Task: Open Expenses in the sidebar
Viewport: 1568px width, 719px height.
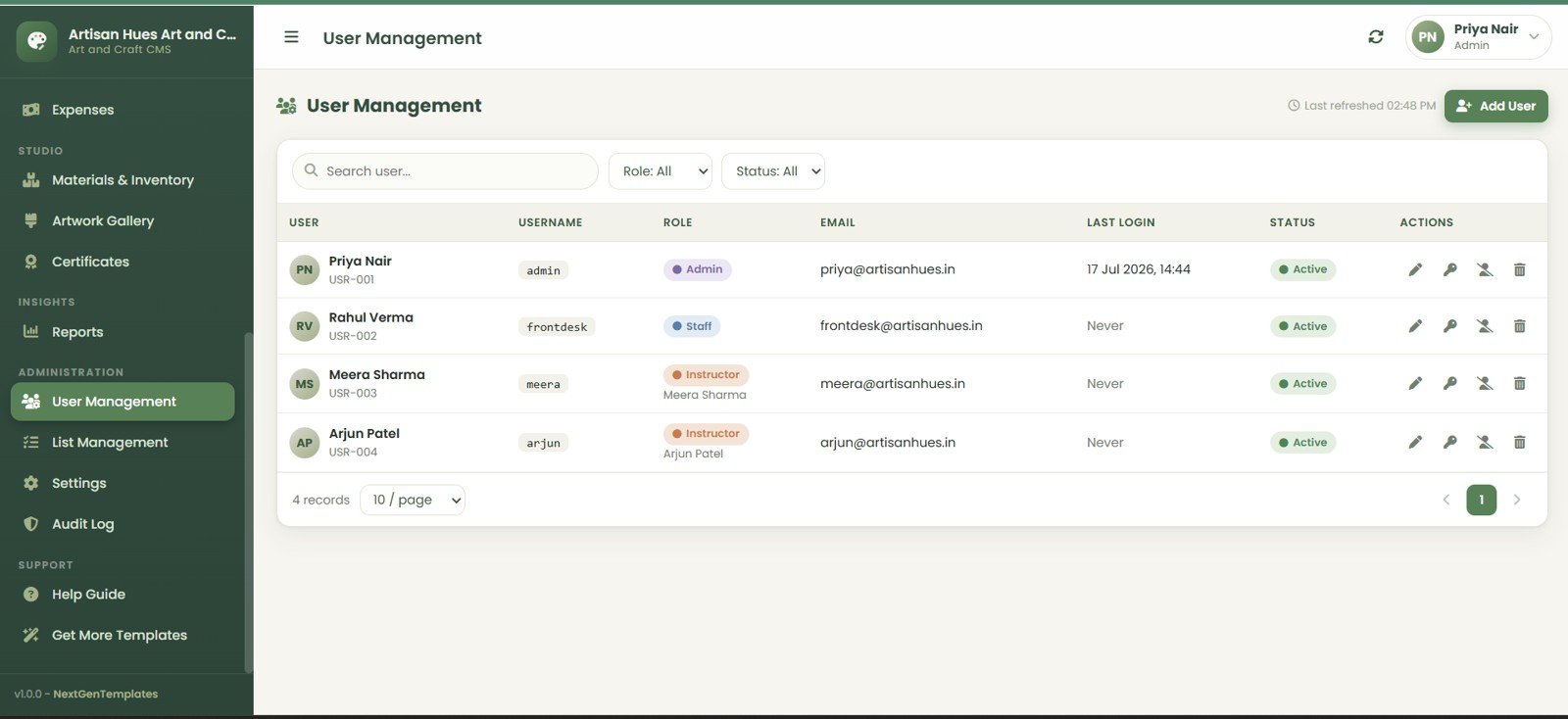Action: pos(122,110)
